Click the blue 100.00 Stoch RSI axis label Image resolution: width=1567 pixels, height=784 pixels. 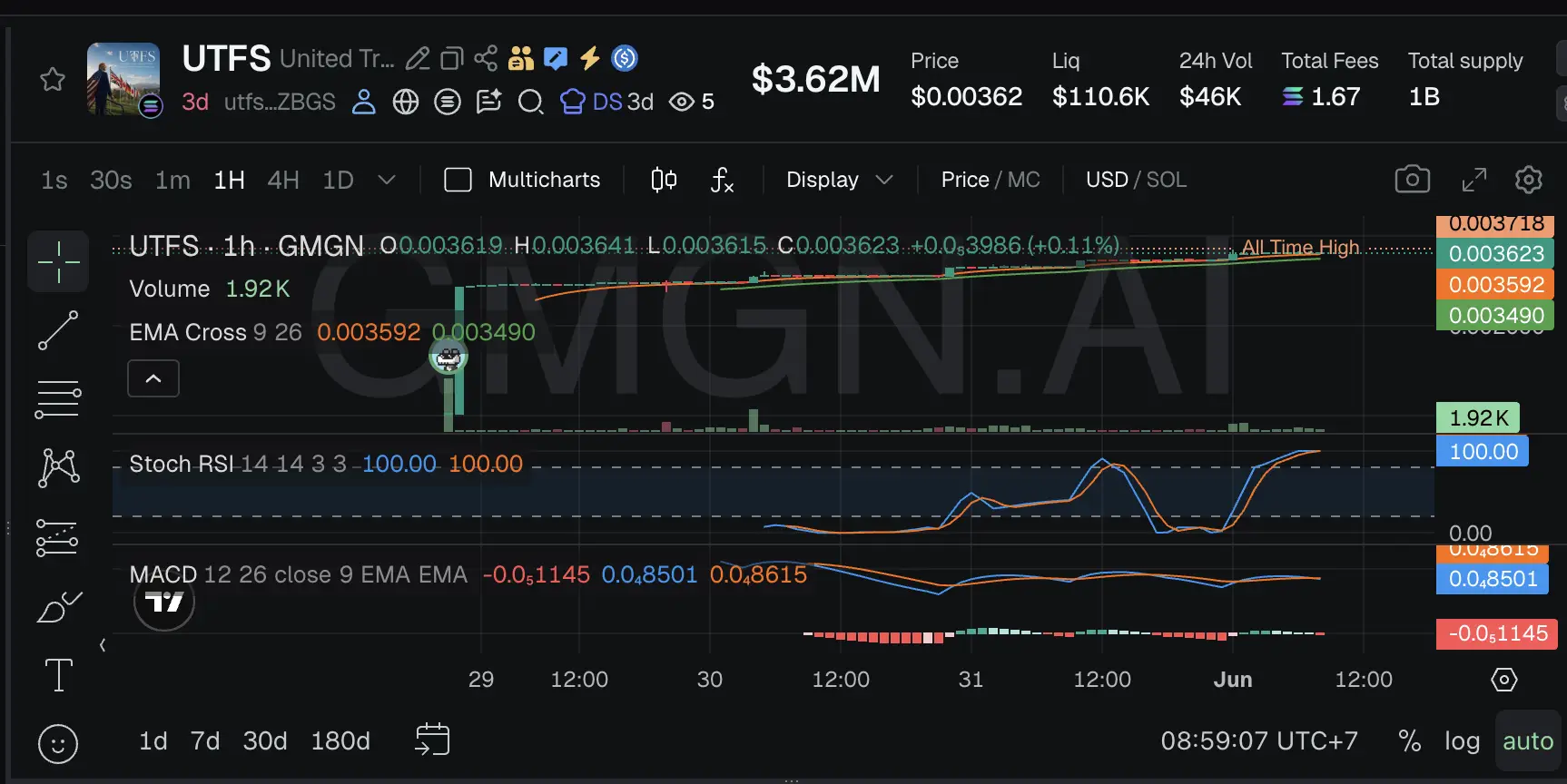pyautogui.click(x=1483, y=451)
